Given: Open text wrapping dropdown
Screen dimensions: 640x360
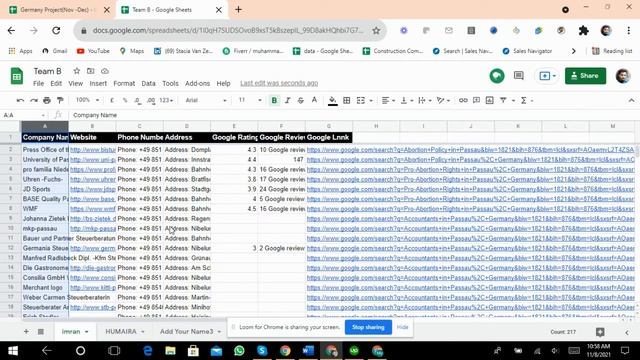Looking at the screenshot, I should click(x=424, y=100).
